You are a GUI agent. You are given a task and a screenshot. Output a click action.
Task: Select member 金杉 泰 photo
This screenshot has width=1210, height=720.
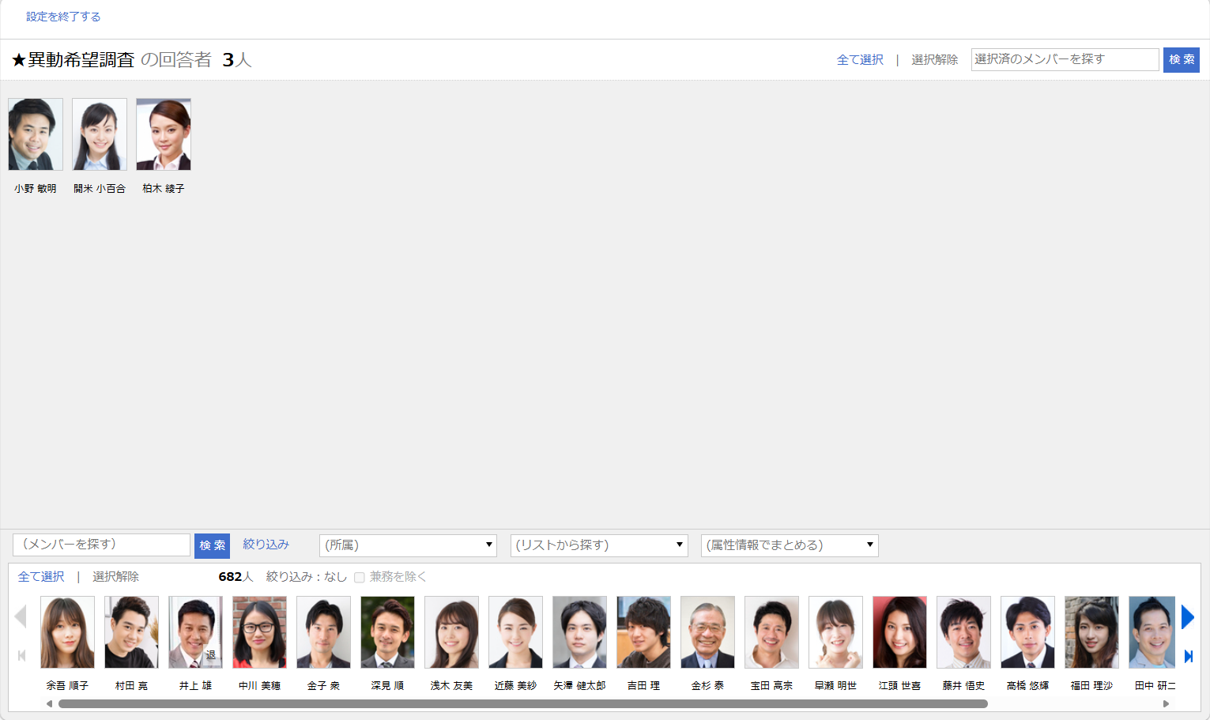[x=708, y=632]
